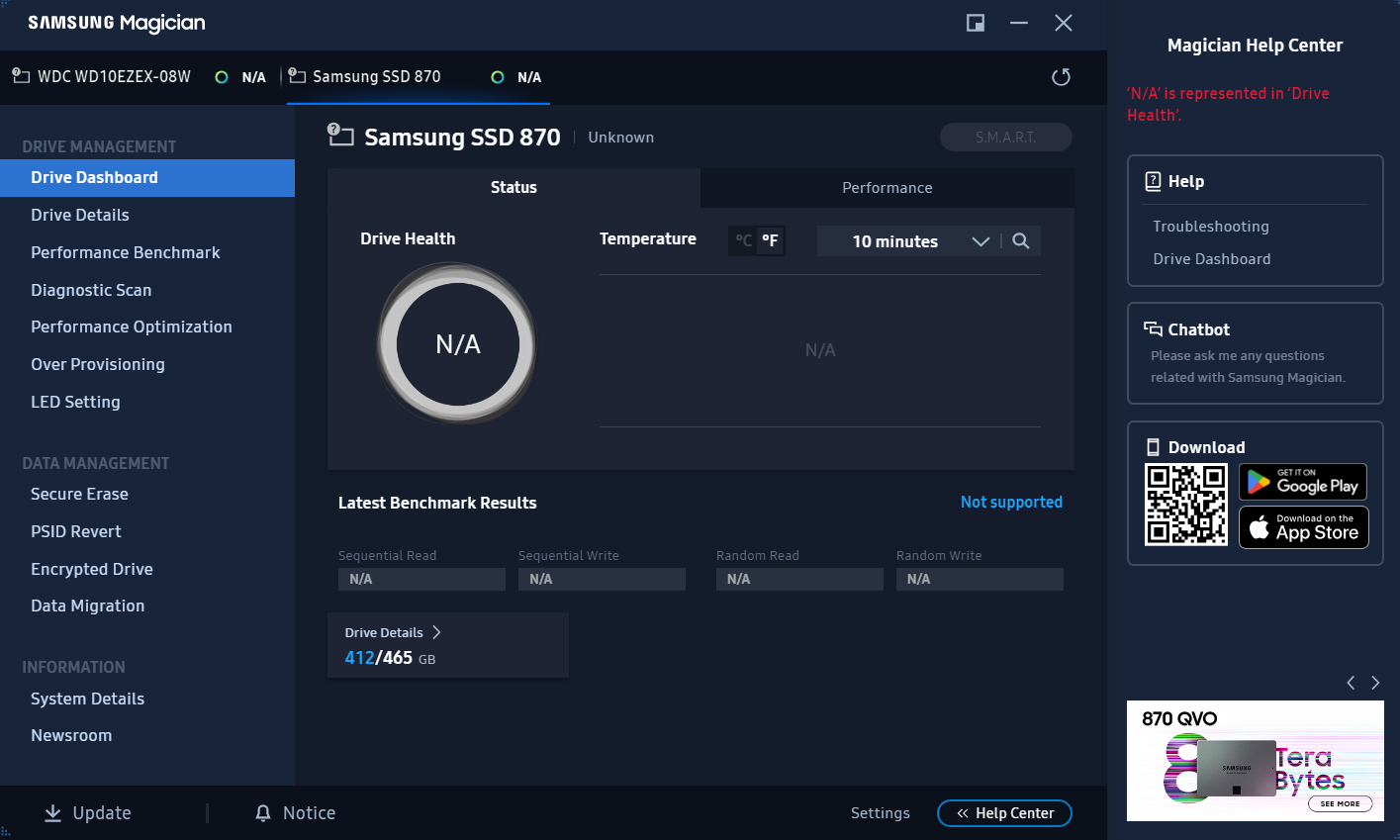This screenshot has height=840, width=1400.
Task: Open Encrypted Drive page
Action: click(92, 569)
